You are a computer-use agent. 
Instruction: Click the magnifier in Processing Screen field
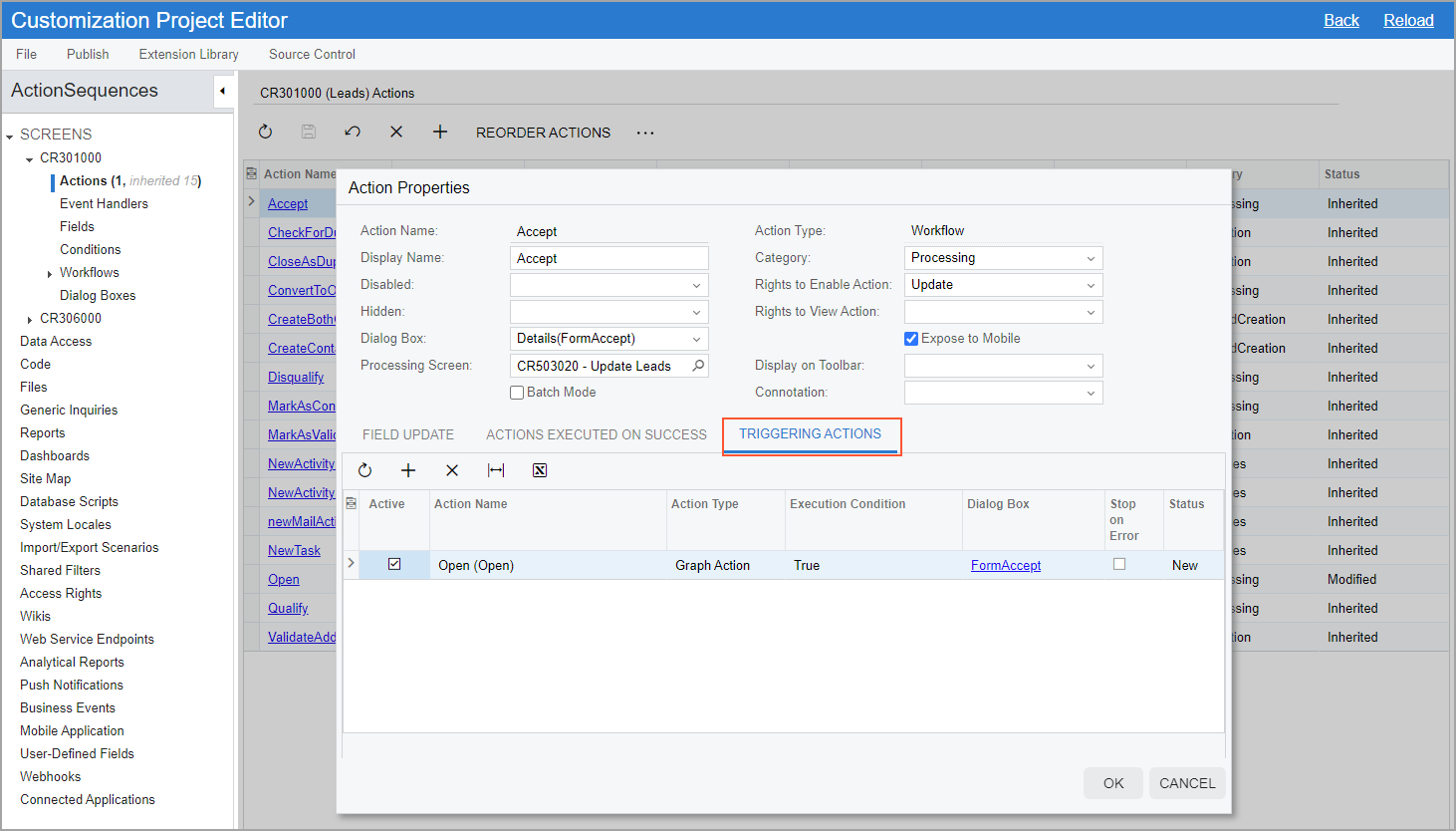(x=698, y=366)
